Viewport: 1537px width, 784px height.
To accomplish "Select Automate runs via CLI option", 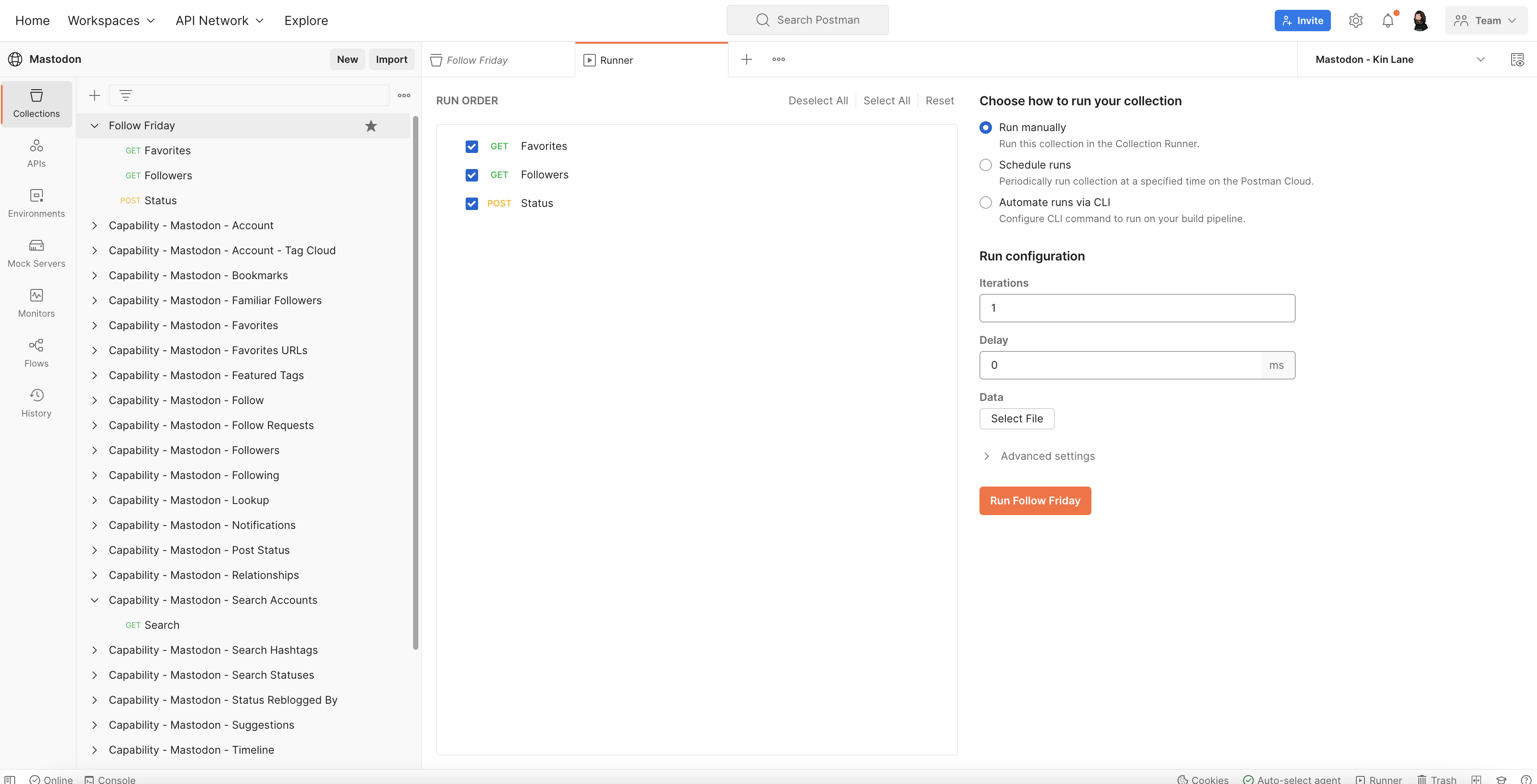I will (x=986, y=202).
